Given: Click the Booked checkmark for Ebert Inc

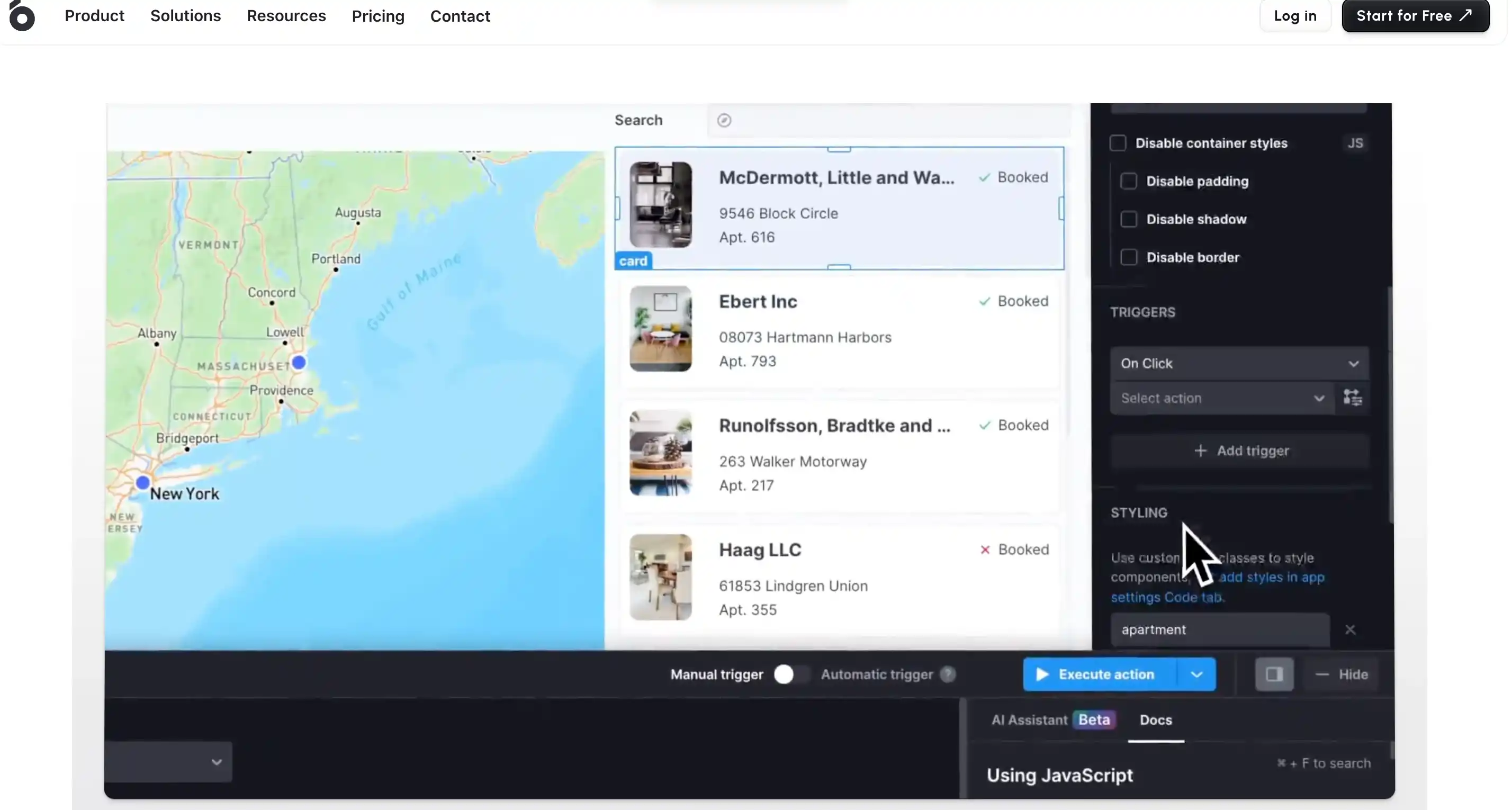Looking at the screenshot, I should 984,301.
